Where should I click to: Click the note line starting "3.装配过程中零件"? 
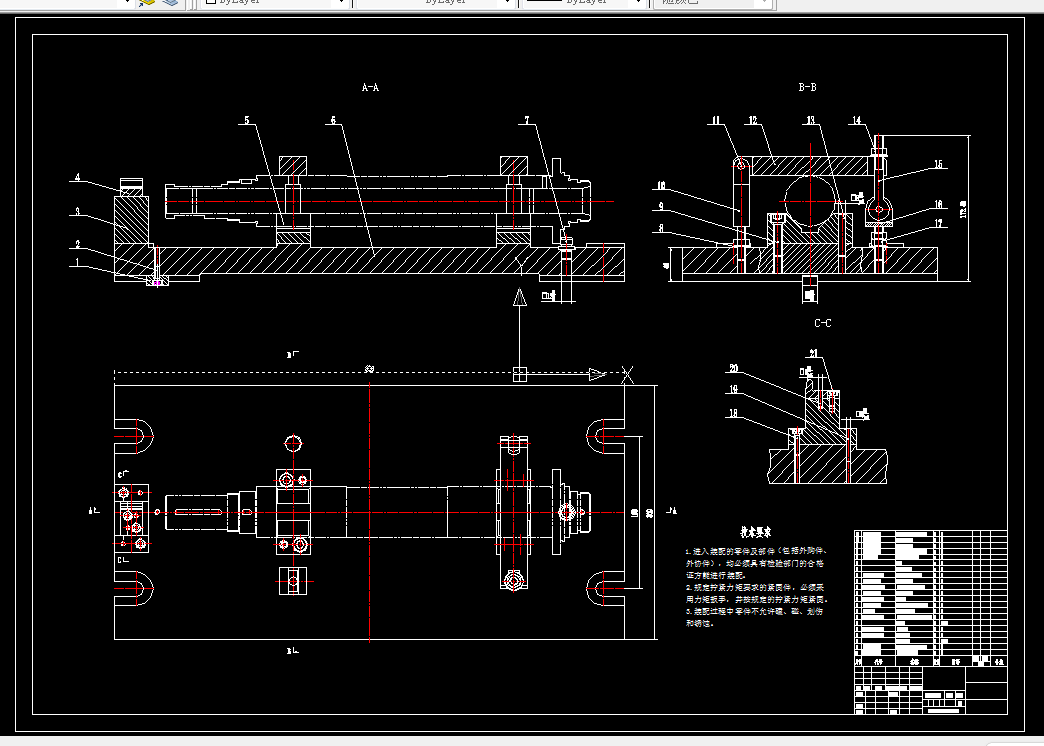coord(754,611)
